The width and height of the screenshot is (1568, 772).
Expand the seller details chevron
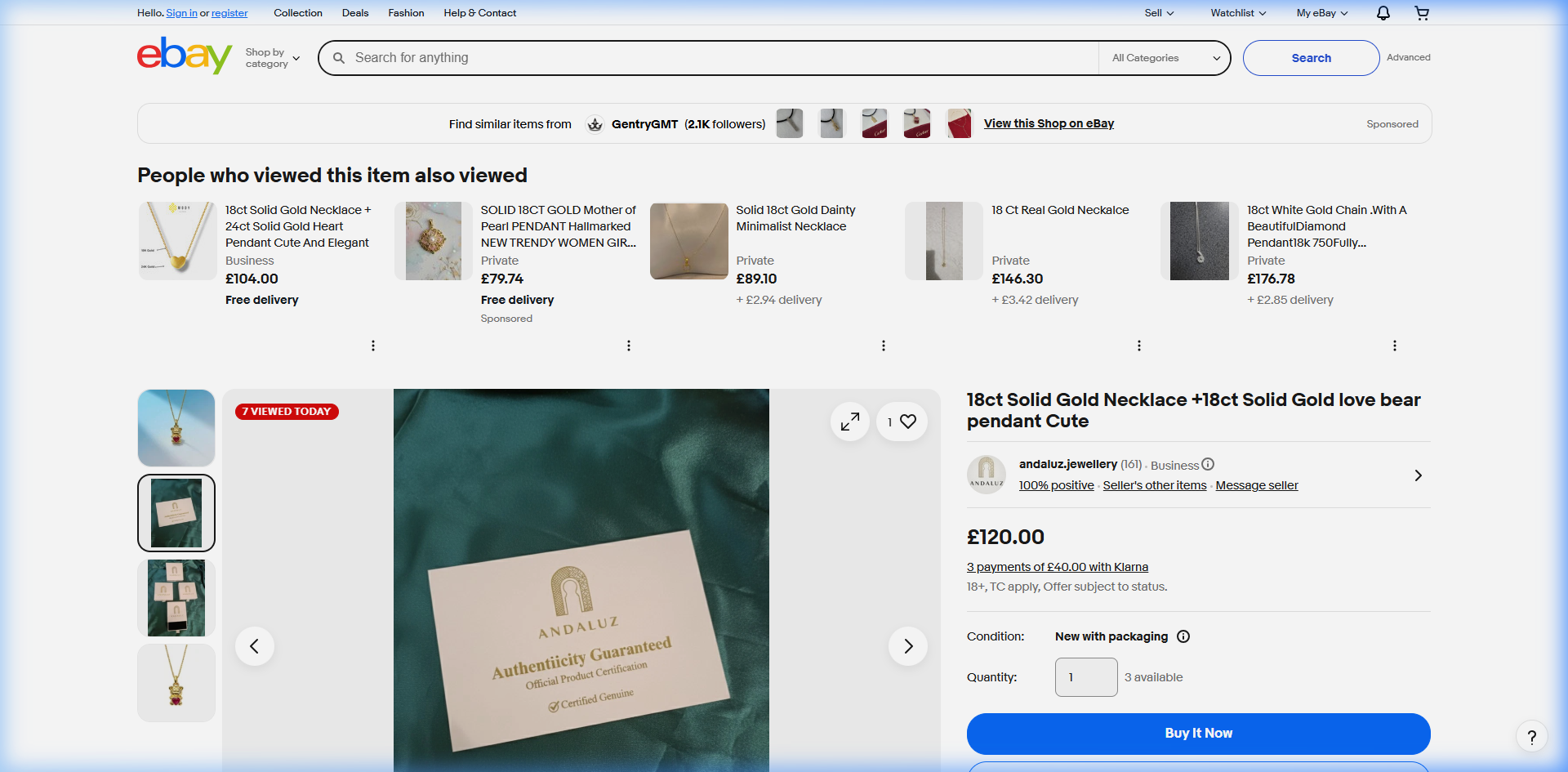[x=1418, y=475]
